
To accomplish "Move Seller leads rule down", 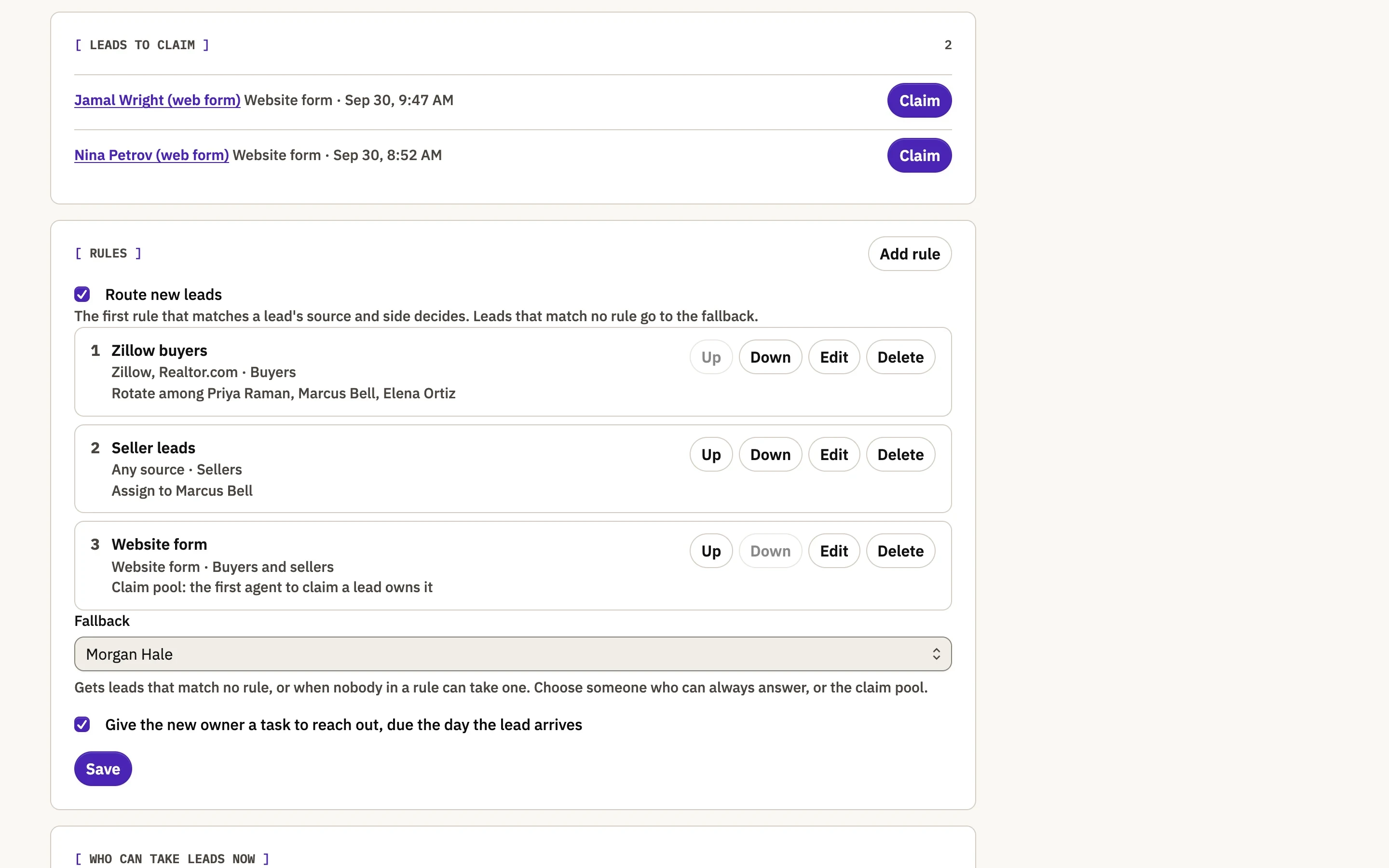I will (770, 455).
